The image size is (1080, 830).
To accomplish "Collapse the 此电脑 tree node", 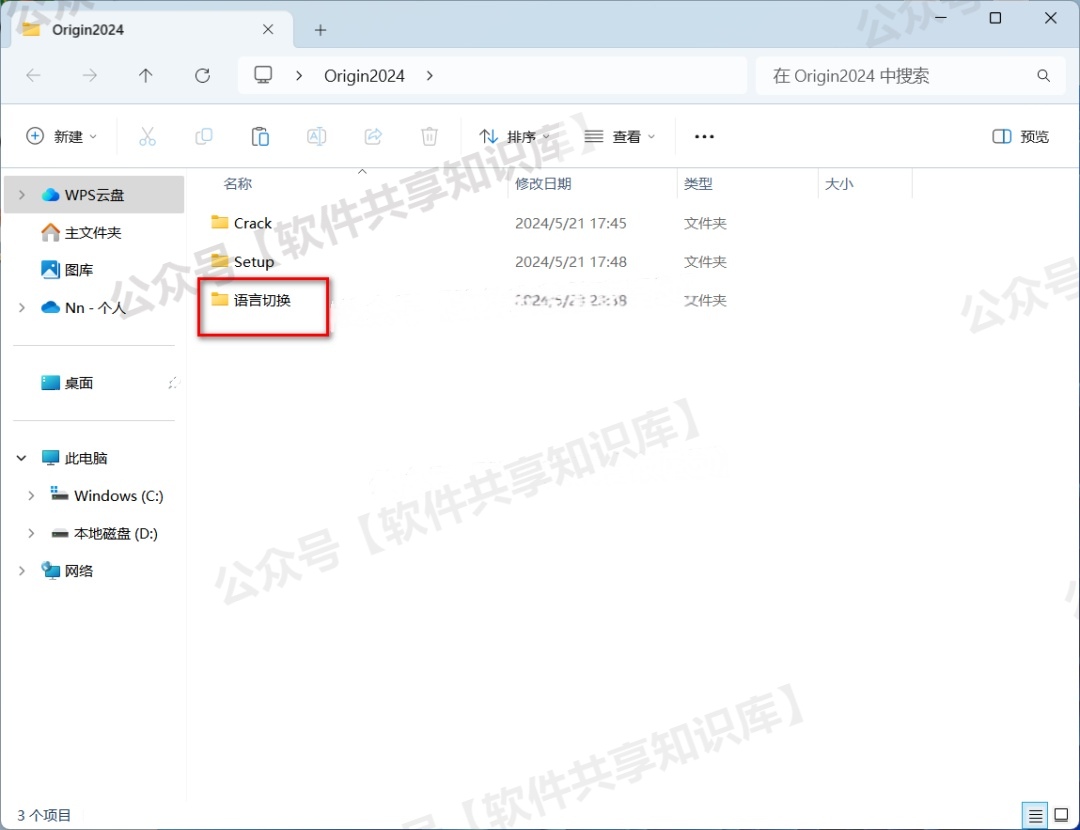I will coord(21,457).
